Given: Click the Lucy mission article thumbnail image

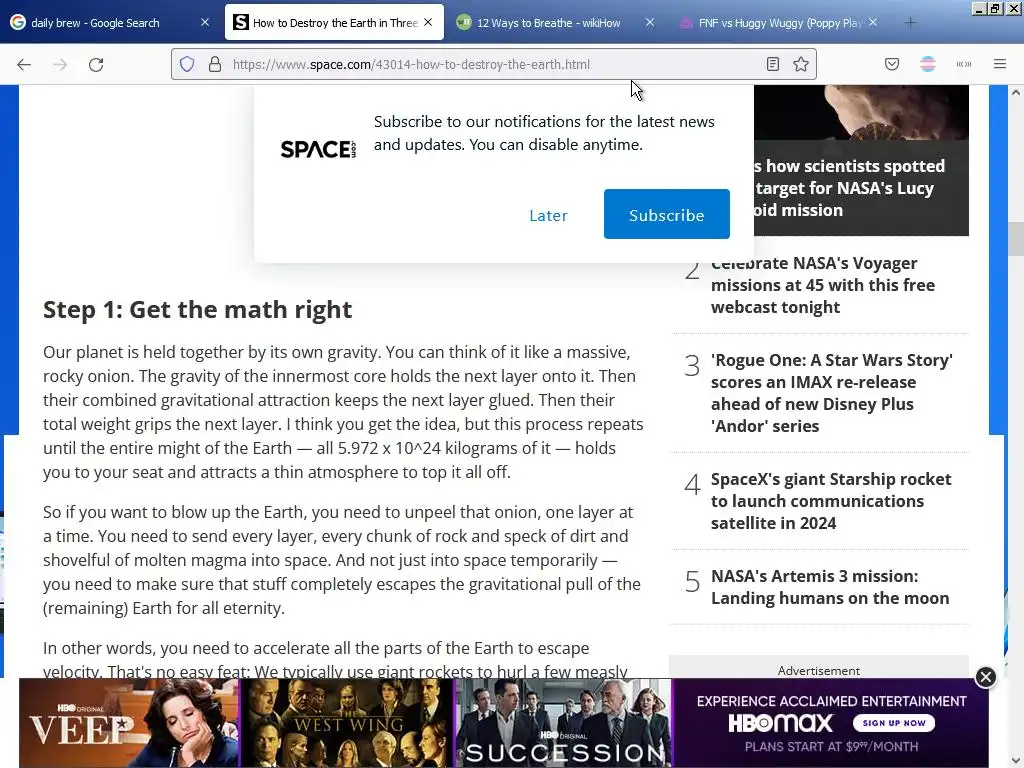Looking at the screenshot, I should click(x=861, y=112).
